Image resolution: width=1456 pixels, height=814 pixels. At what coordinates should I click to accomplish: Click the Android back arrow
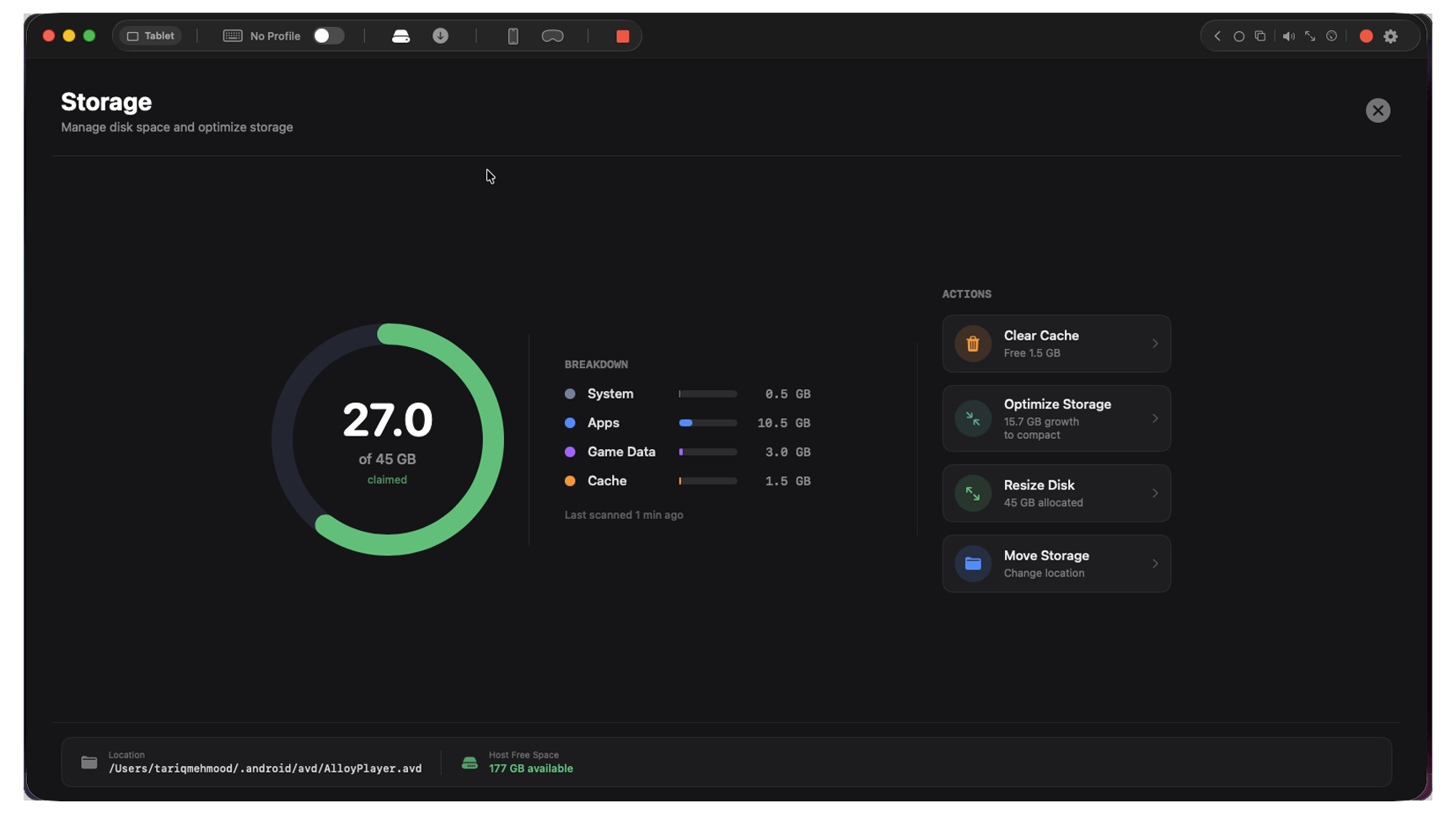tap(1217, 36)
